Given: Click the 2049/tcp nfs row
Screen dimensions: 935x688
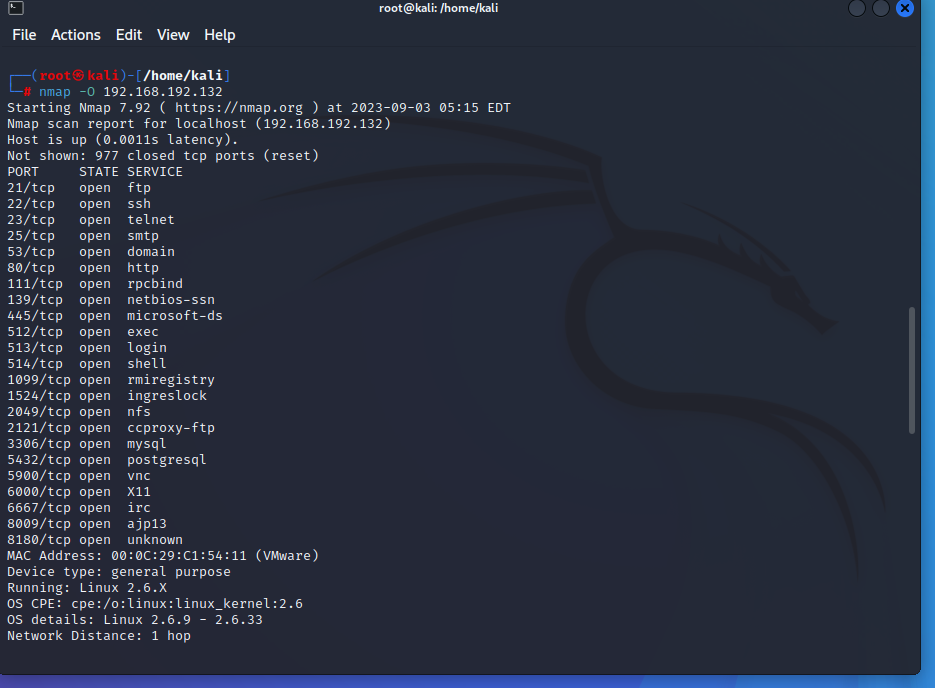Looking at the screenshot, I should pos(79,412).
